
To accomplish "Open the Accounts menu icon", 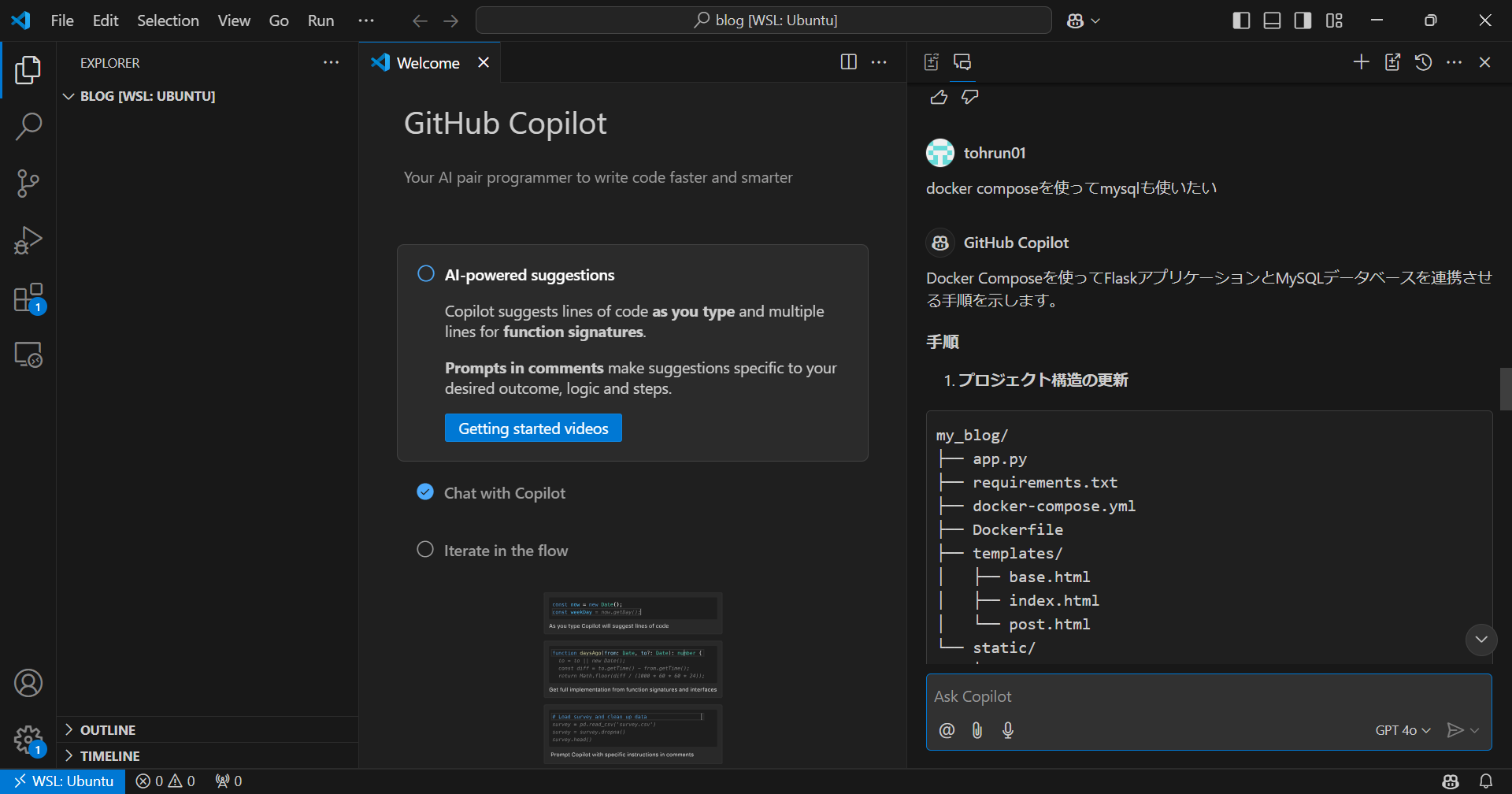I will pos(28,683).
